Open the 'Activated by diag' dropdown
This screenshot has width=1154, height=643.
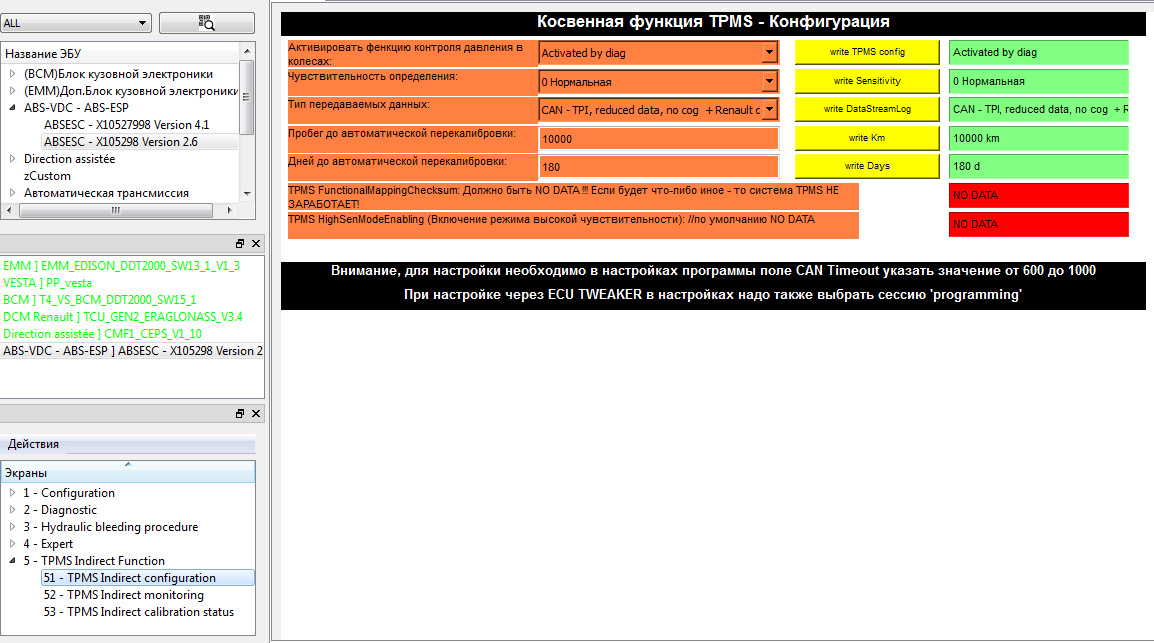(768, 52)
